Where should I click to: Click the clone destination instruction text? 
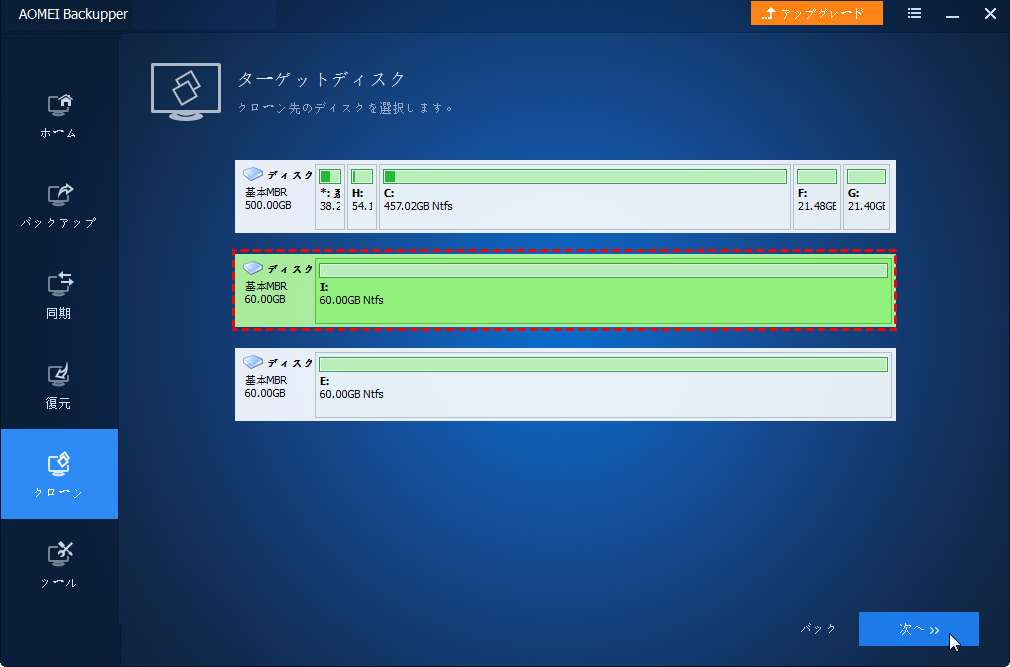coord(346,108)
